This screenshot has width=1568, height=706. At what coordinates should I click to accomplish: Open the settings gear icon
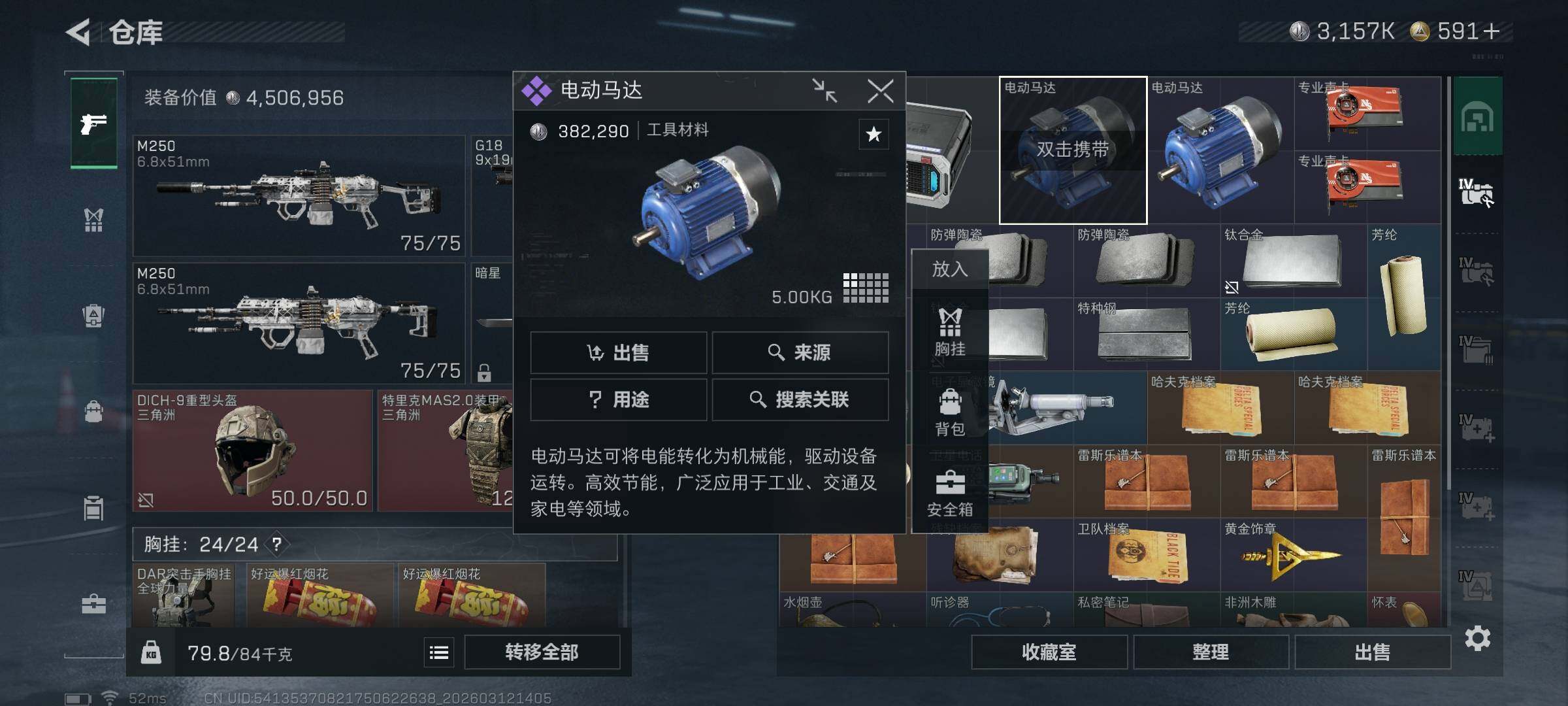[x=1478, y=638]
